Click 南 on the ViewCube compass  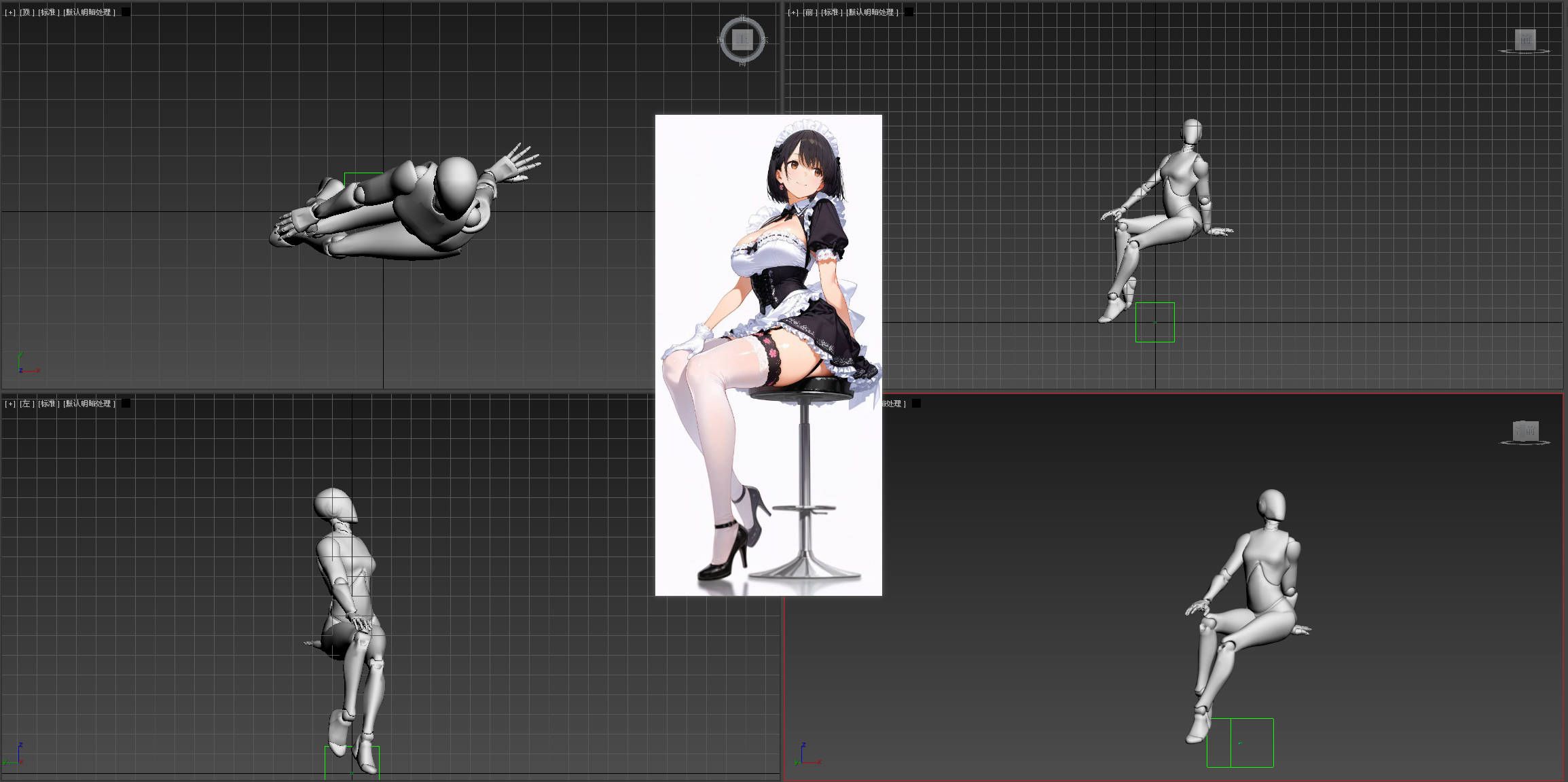742,63
